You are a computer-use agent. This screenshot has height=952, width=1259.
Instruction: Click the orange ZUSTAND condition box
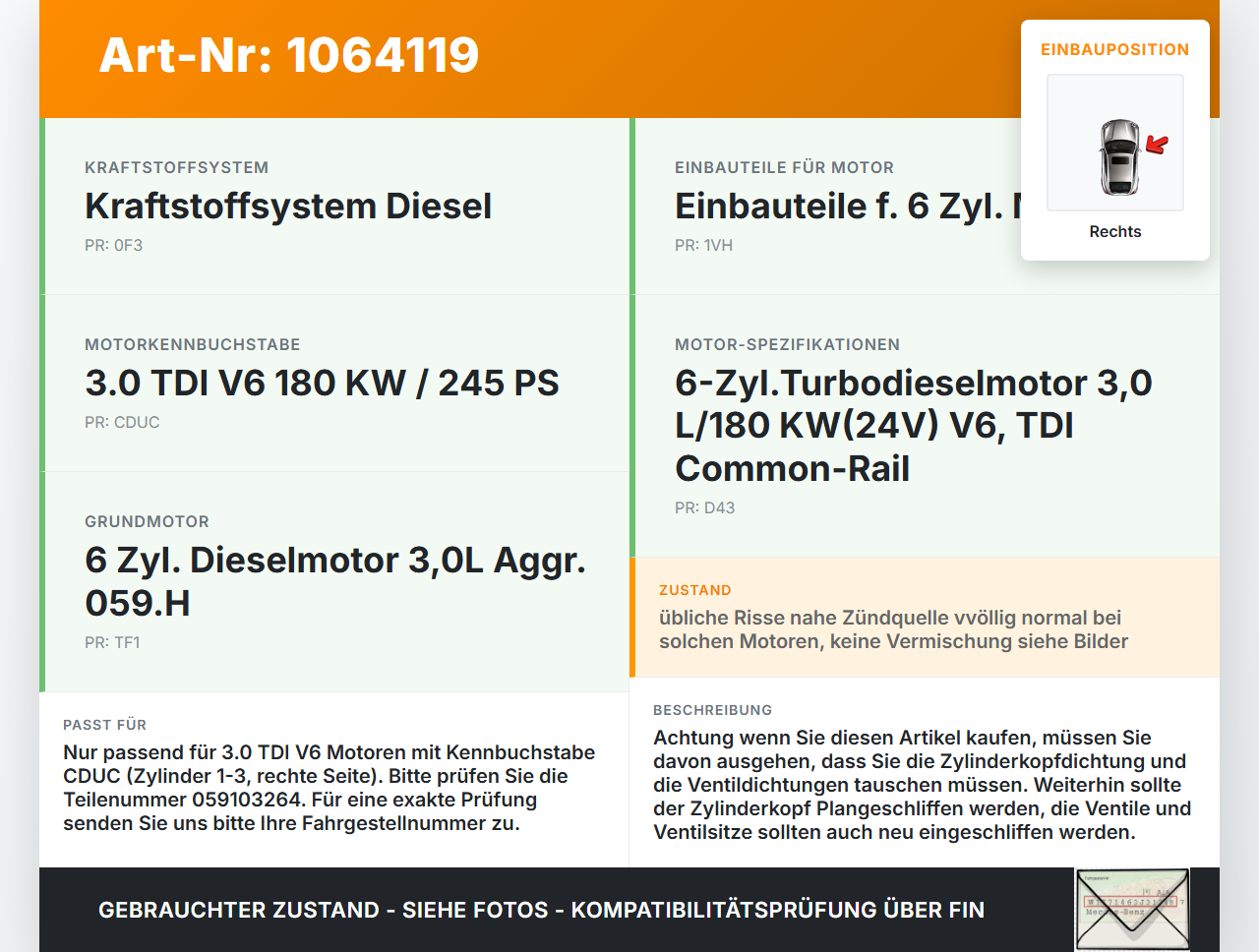925,618
